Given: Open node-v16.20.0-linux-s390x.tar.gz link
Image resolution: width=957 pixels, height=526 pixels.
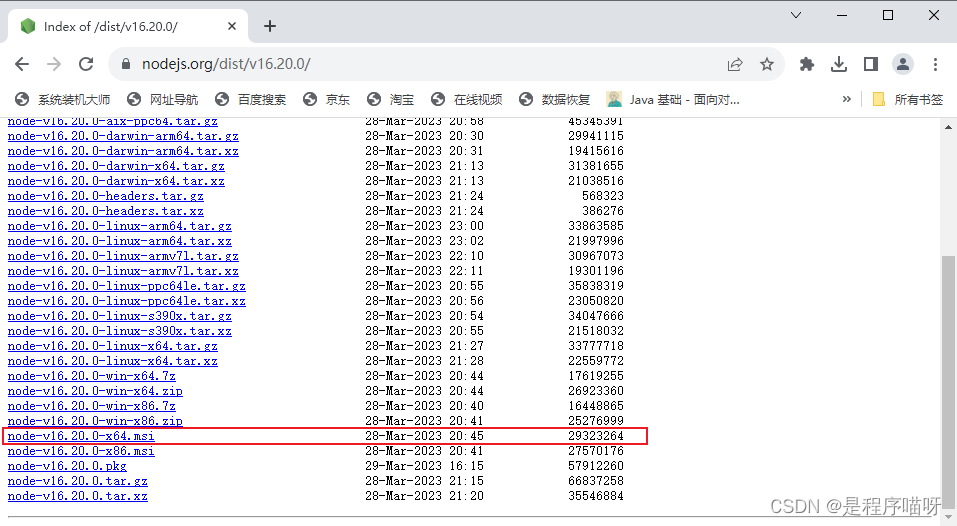Looking at the screenshot, I should (120, 316).
